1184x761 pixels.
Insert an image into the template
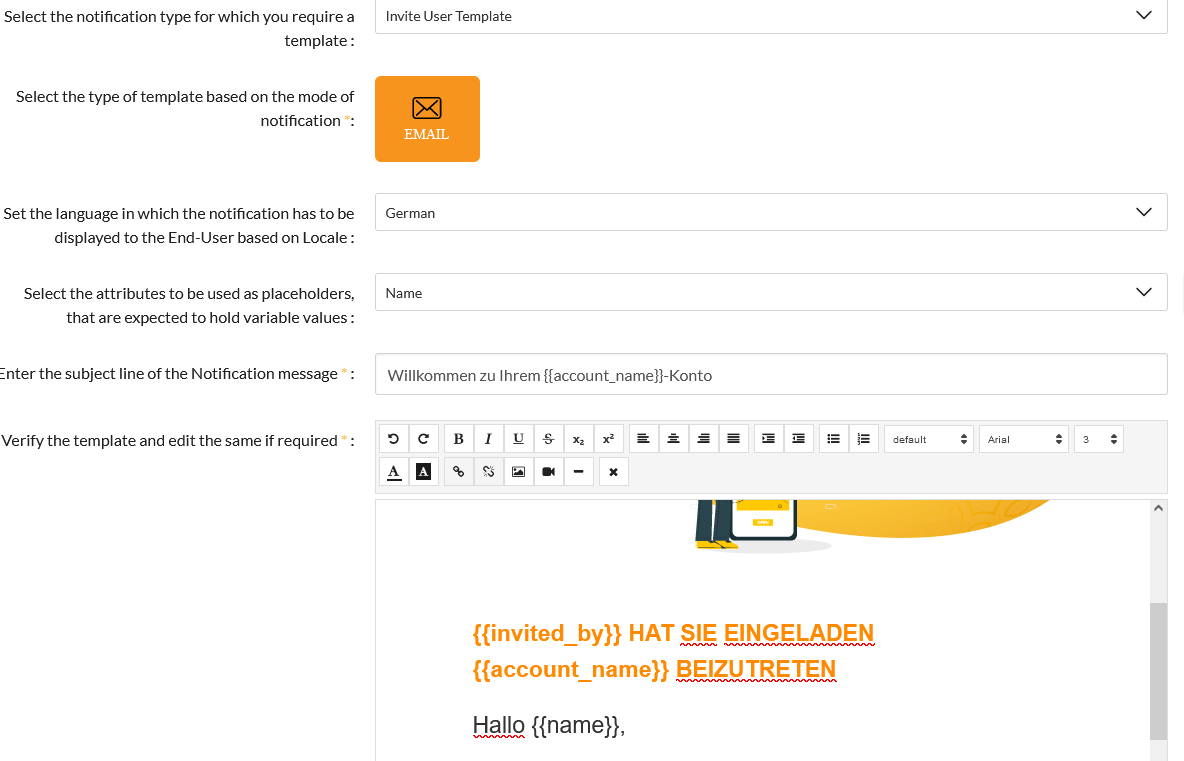point(518,471)
